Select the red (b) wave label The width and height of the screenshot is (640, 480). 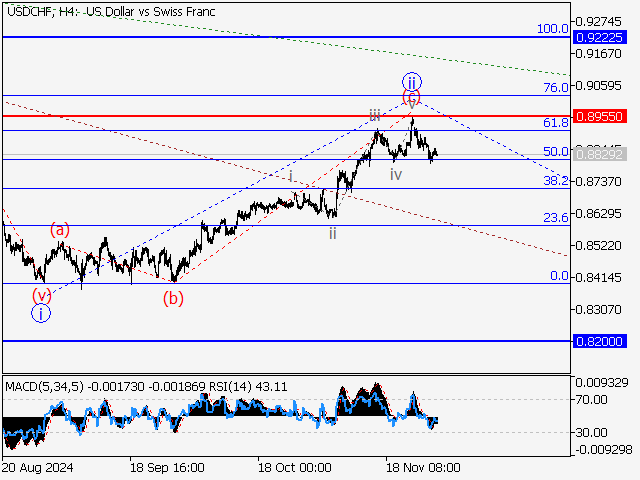tap(174, 297)
